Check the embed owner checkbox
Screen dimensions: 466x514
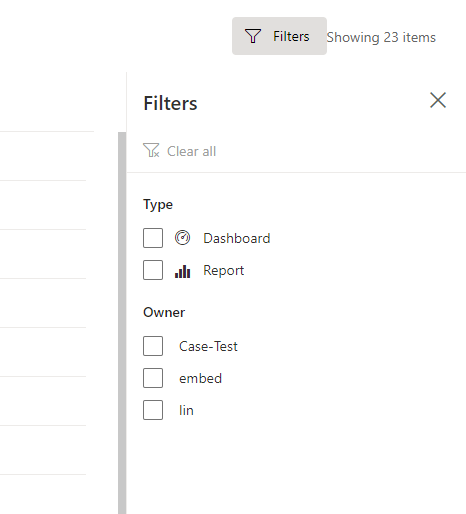point(153,378)
